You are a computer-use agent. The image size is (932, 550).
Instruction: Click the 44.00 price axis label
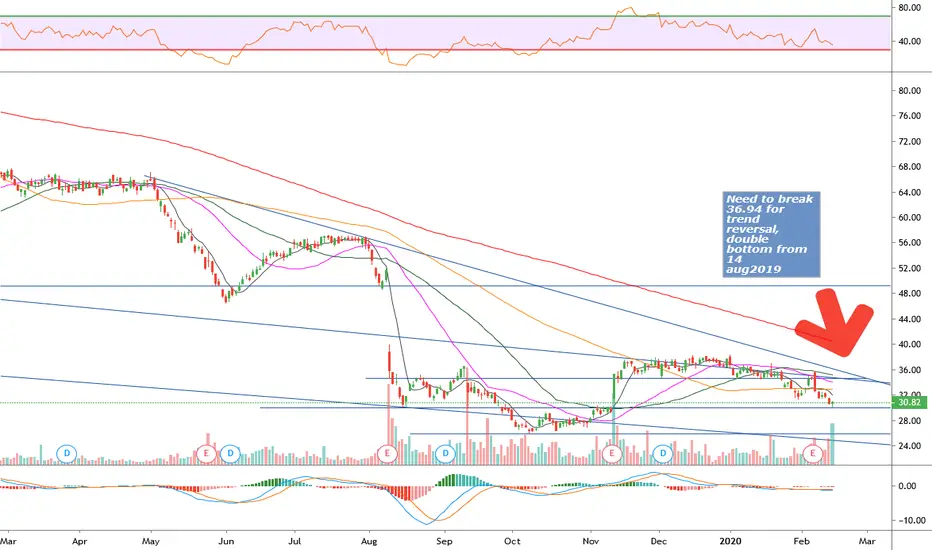(909, 319)
